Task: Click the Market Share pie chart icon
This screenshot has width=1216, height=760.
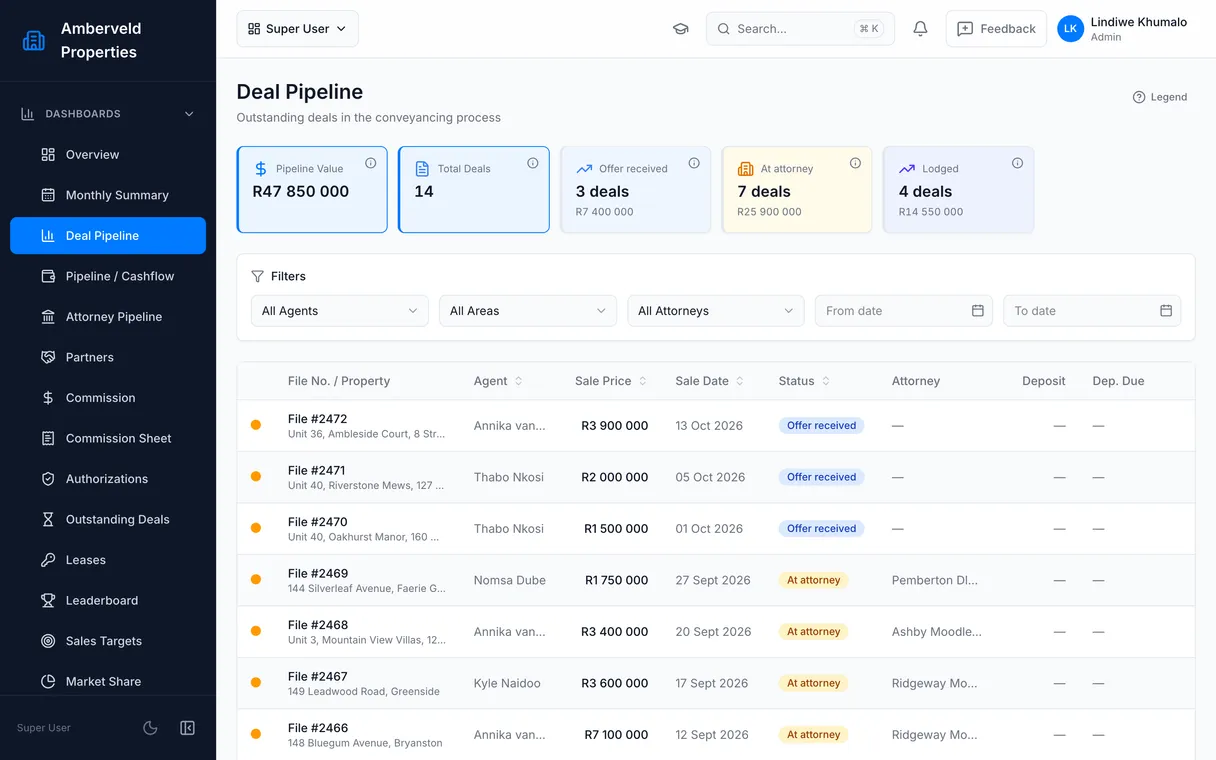Action: click(x=48, y=681)
